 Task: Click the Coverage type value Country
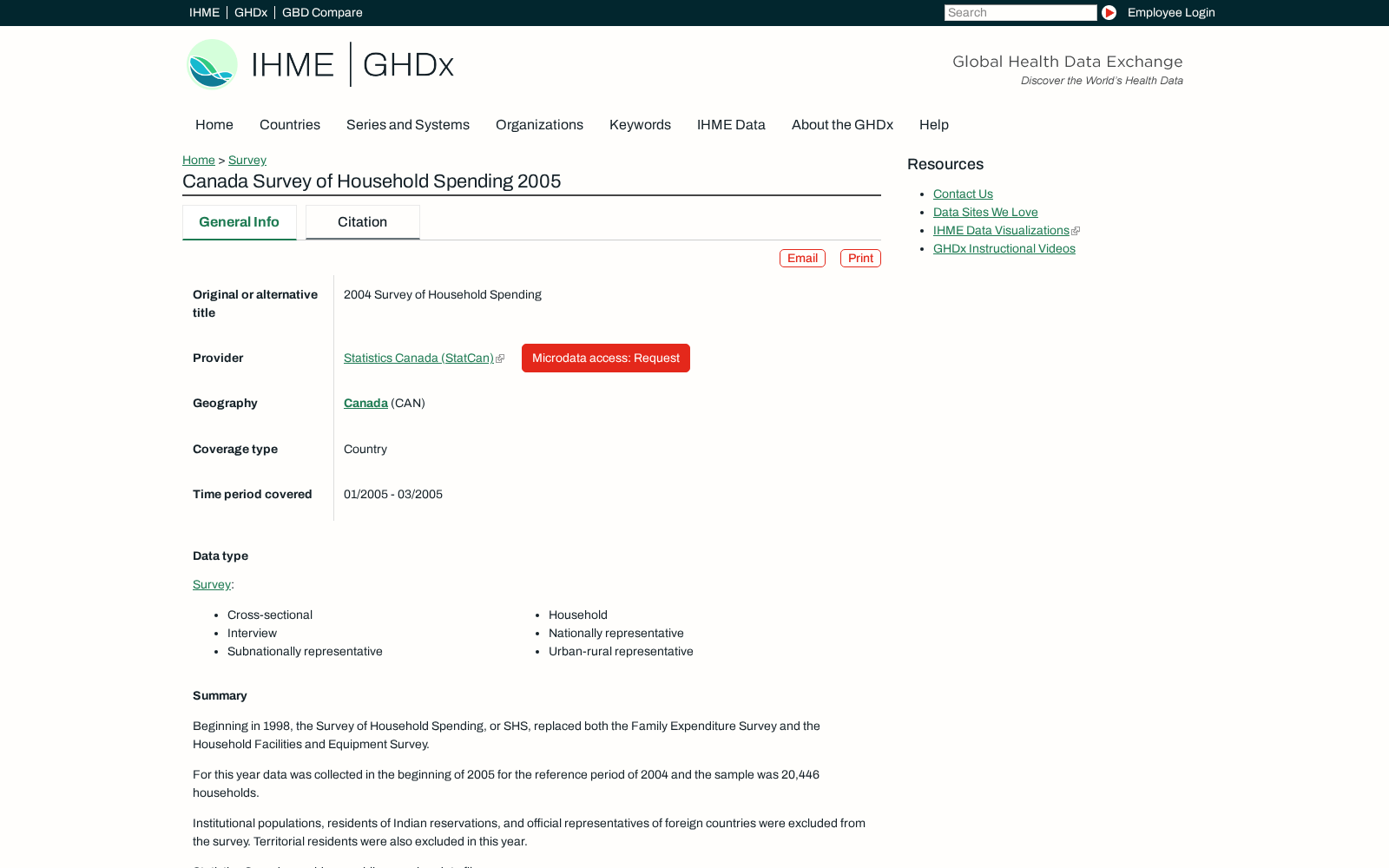tap(365, 449)
